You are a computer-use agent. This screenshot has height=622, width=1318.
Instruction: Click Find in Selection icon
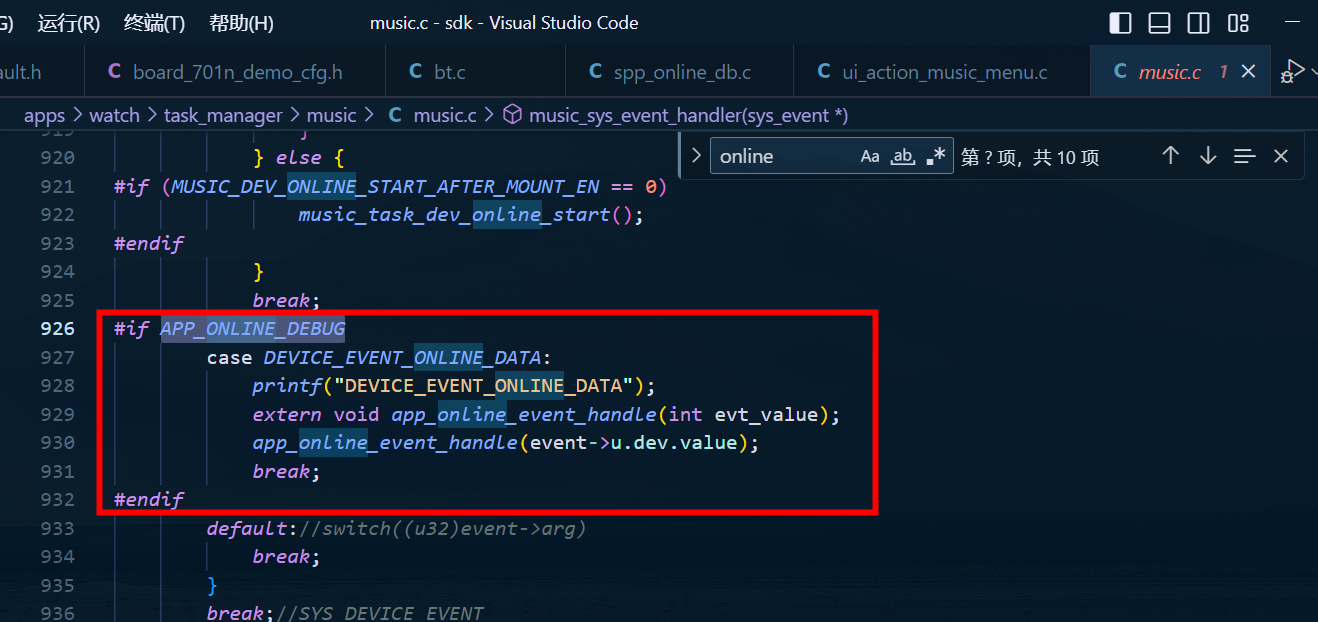tap(1244, 156)
